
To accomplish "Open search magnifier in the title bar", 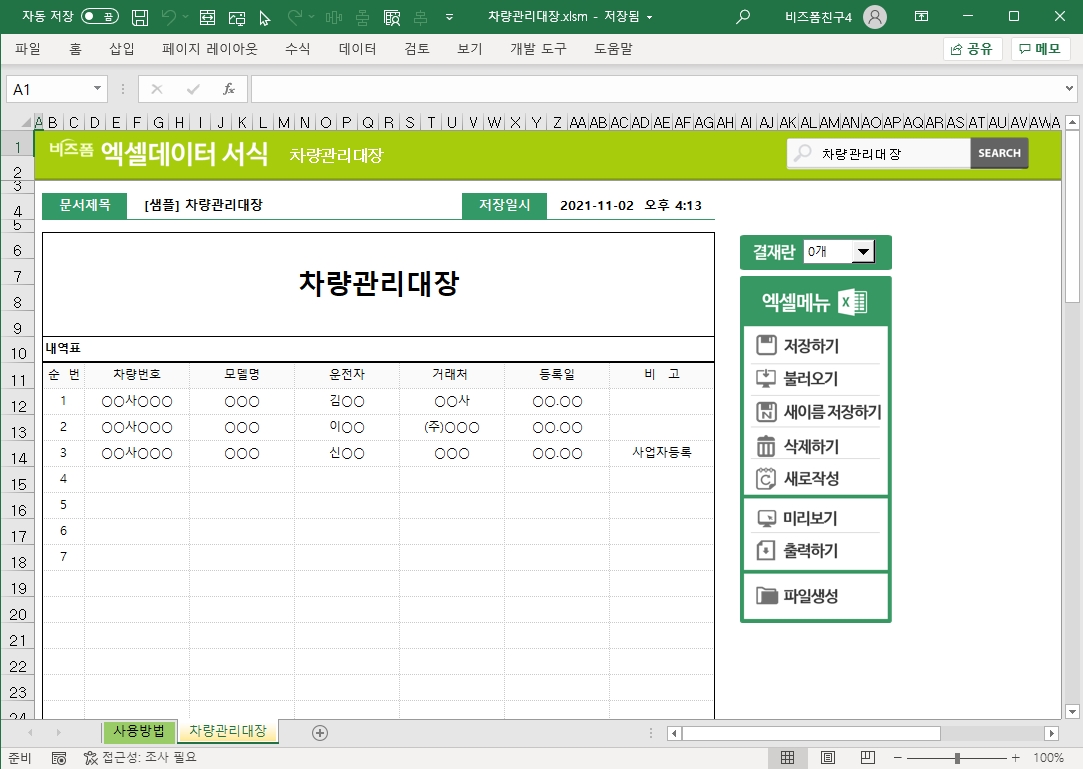I will (743, 17).
